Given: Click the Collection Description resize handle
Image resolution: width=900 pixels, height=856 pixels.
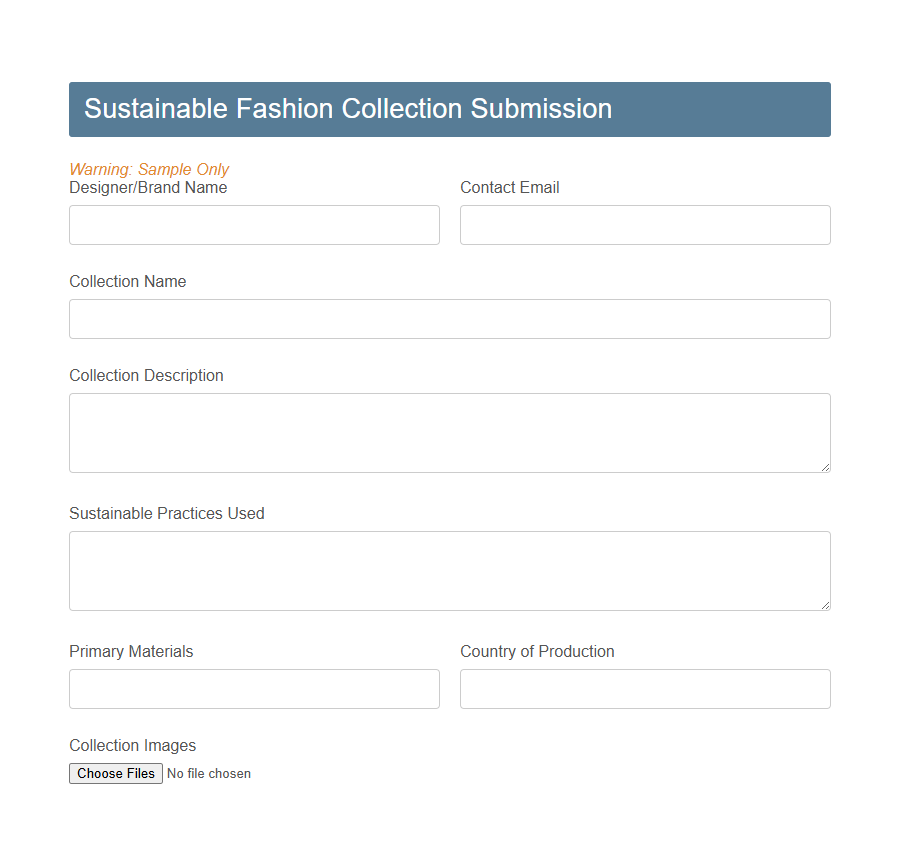Looking at the screenshot, I should click(x=826, y=468).
